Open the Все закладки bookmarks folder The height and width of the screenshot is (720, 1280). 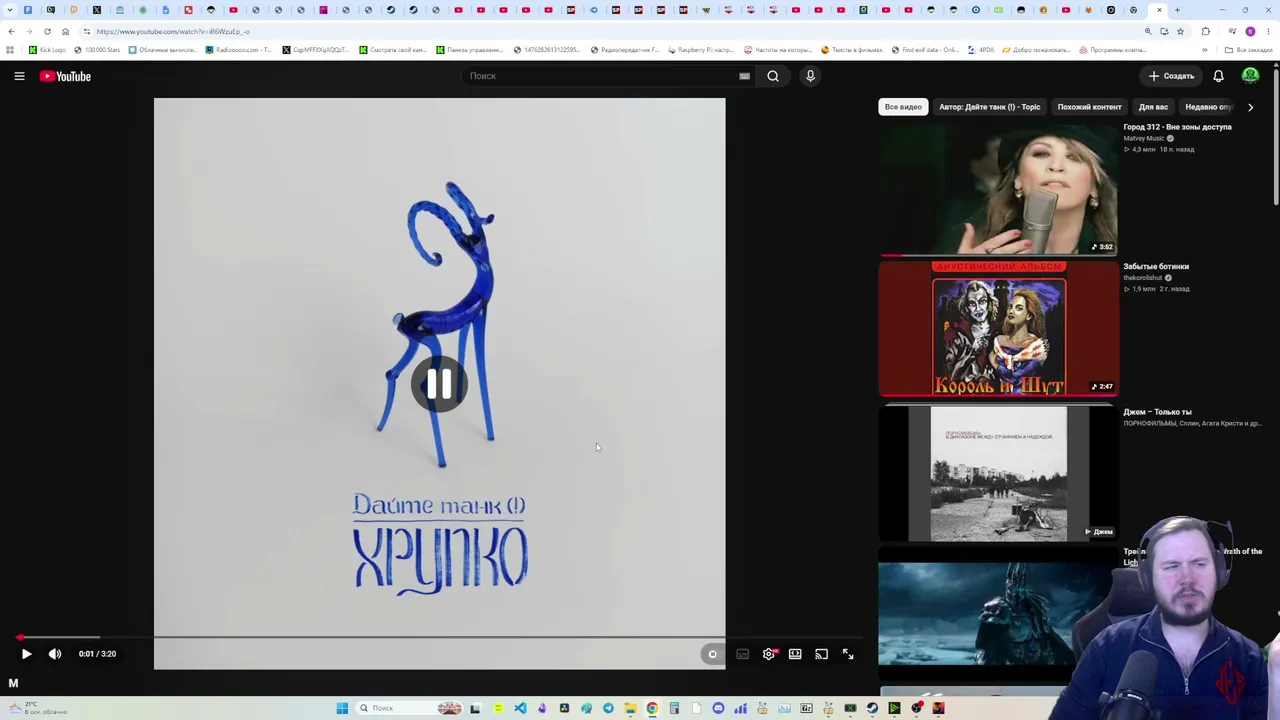click(1249, 50)
